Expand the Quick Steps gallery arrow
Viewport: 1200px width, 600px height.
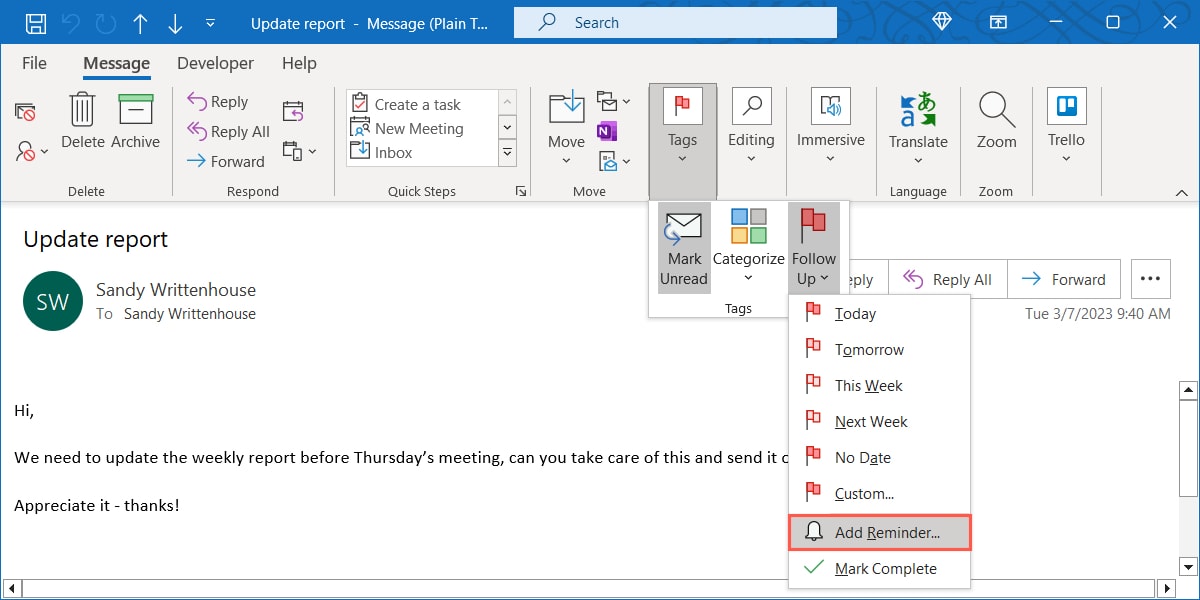point(521,190)
